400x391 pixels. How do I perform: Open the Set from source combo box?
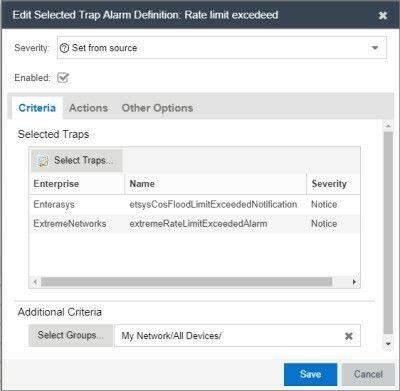coord(222,48)
